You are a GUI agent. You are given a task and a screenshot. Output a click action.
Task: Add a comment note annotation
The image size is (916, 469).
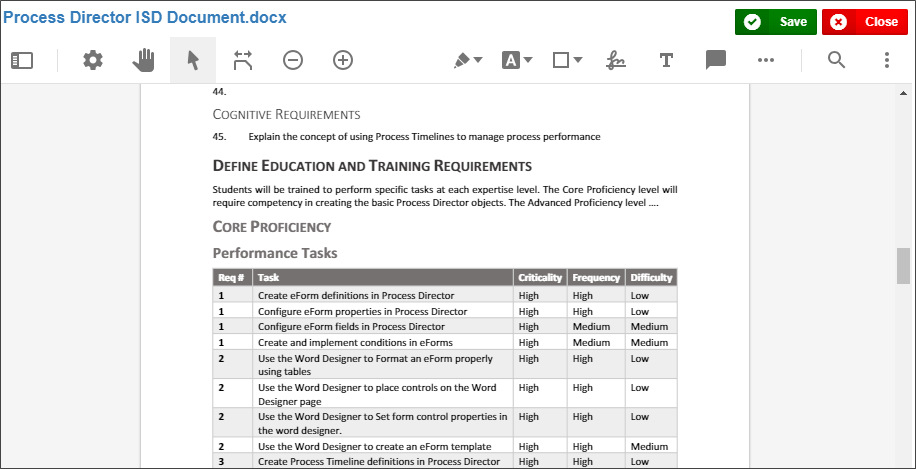pyautogui.click(x=716, y=61)
